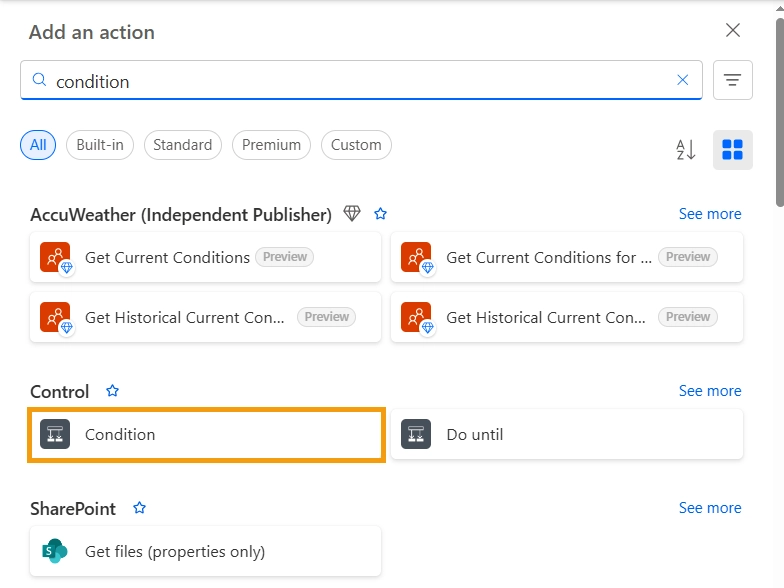This screenshot has width=784, height=588.
Task: Filter by Built-in connectors
Action: click(x=100, y=145)
